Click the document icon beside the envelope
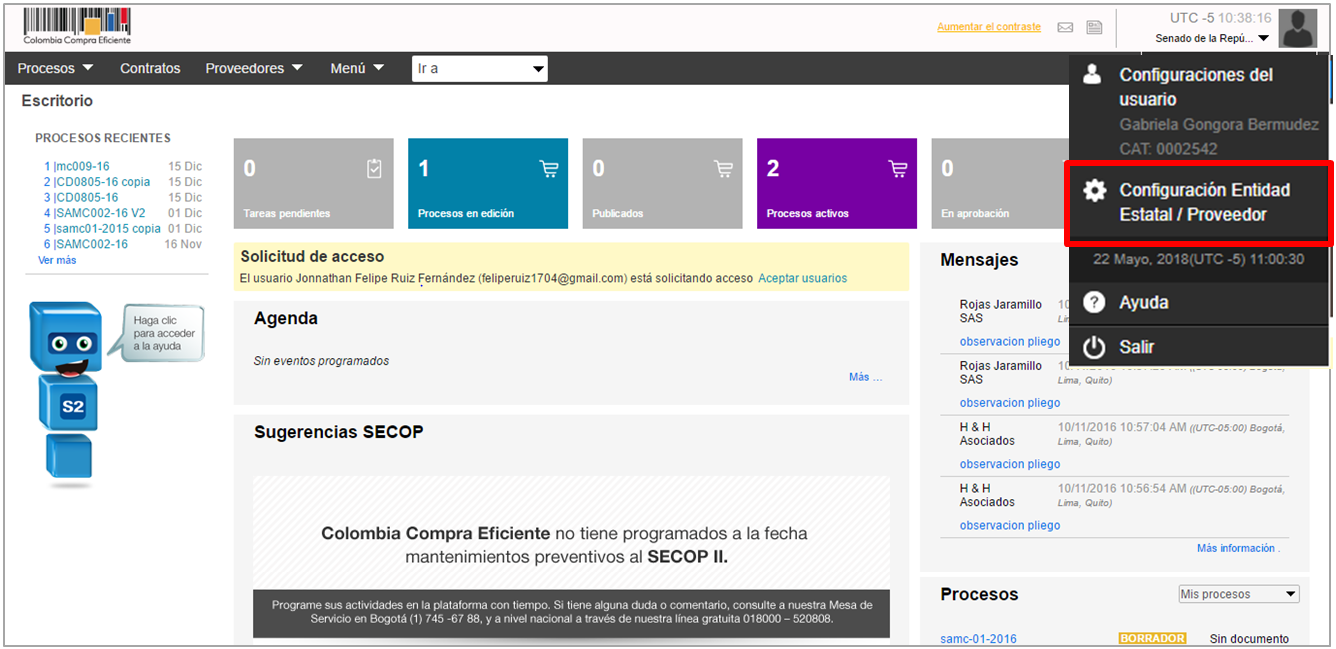The height and width of the screenshot is (649, 1336). click(x=1094, y=28)
